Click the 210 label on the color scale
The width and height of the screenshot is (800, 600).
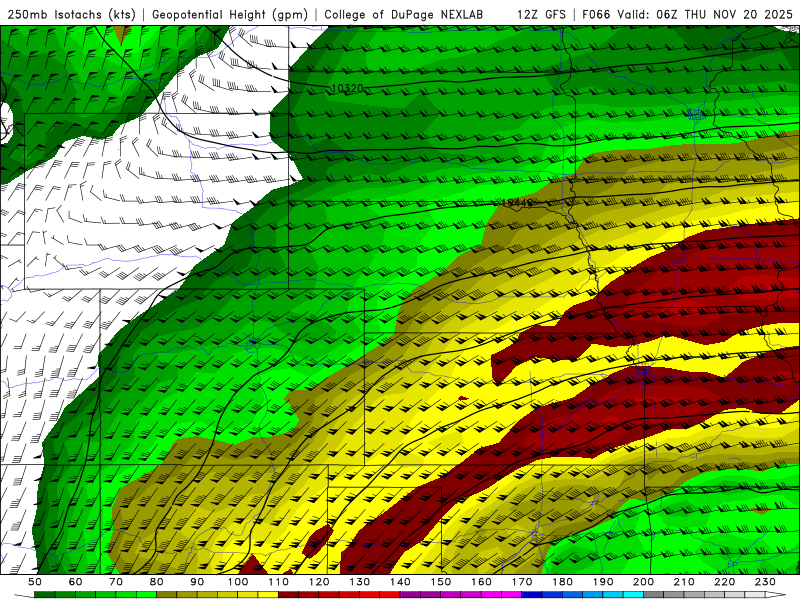(x=684, y=582)
